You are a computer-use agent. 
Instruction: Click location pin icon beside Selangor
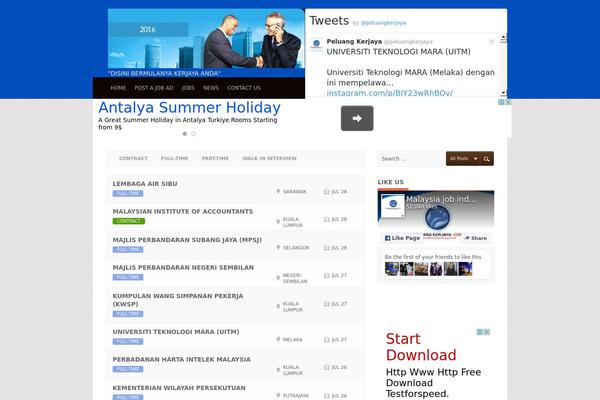click(278, 248)
